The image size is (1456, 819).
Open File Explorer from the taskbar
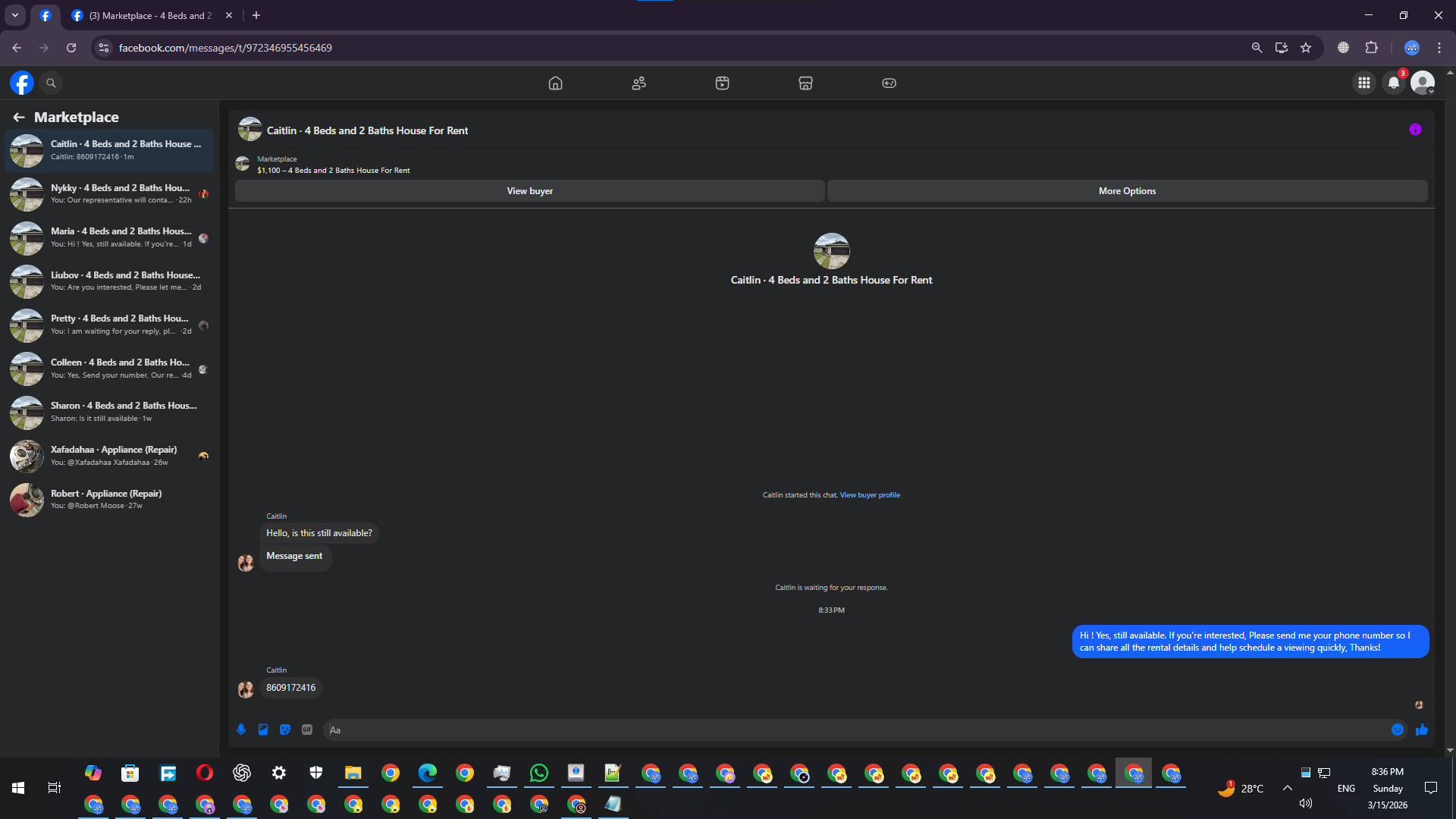(x=353, y=773)
